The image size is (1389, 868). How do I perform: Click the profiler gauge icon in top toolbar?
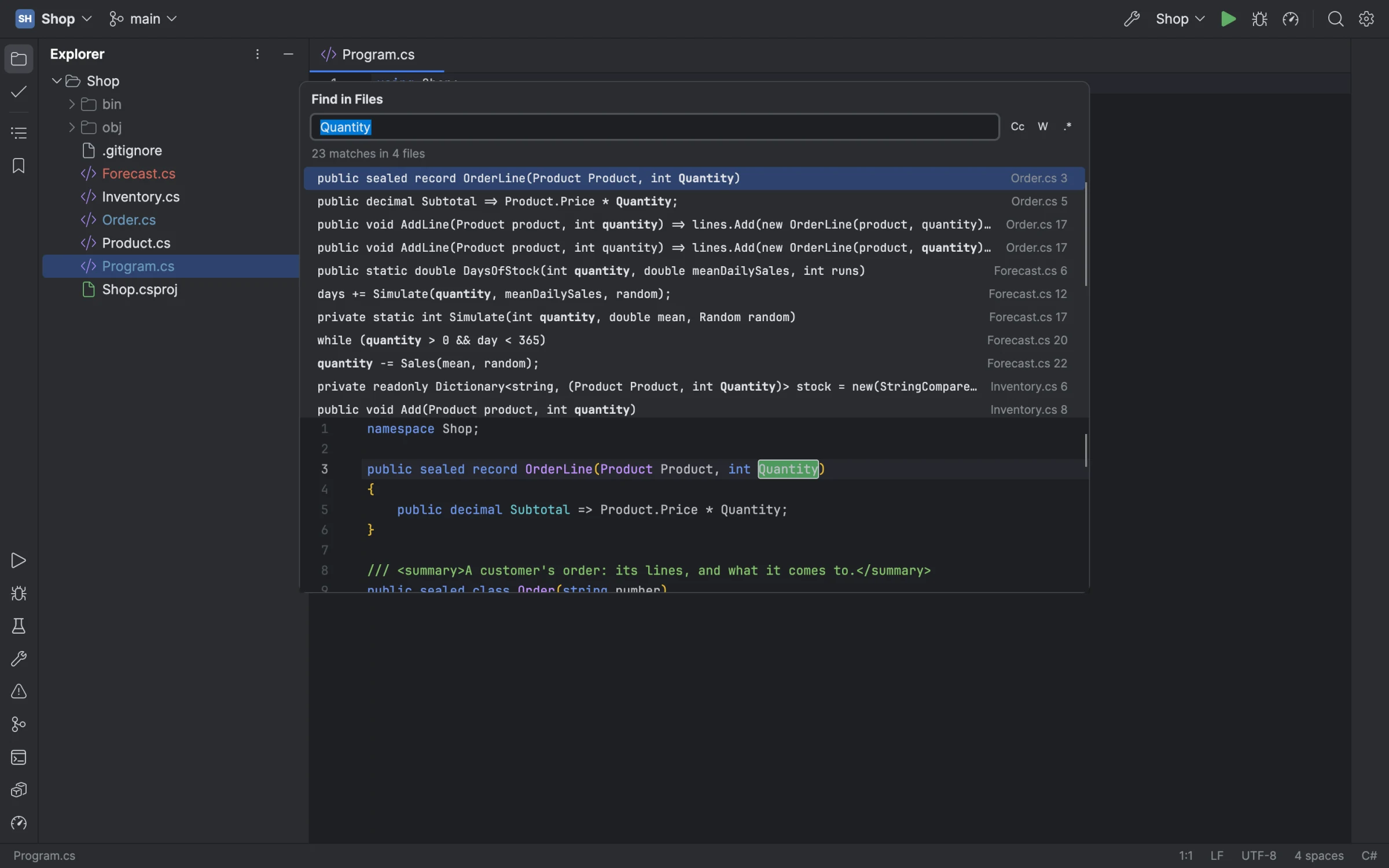coord(1291,19)
